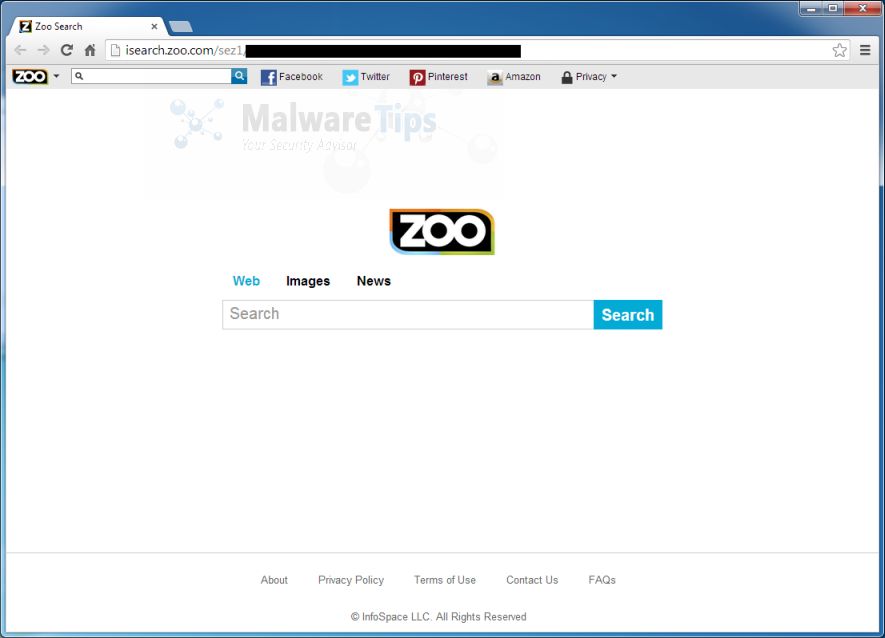Bookmark this page with the star icon
Image resolution: width=885 pixels, height=638 pixels.
[839, 50]
